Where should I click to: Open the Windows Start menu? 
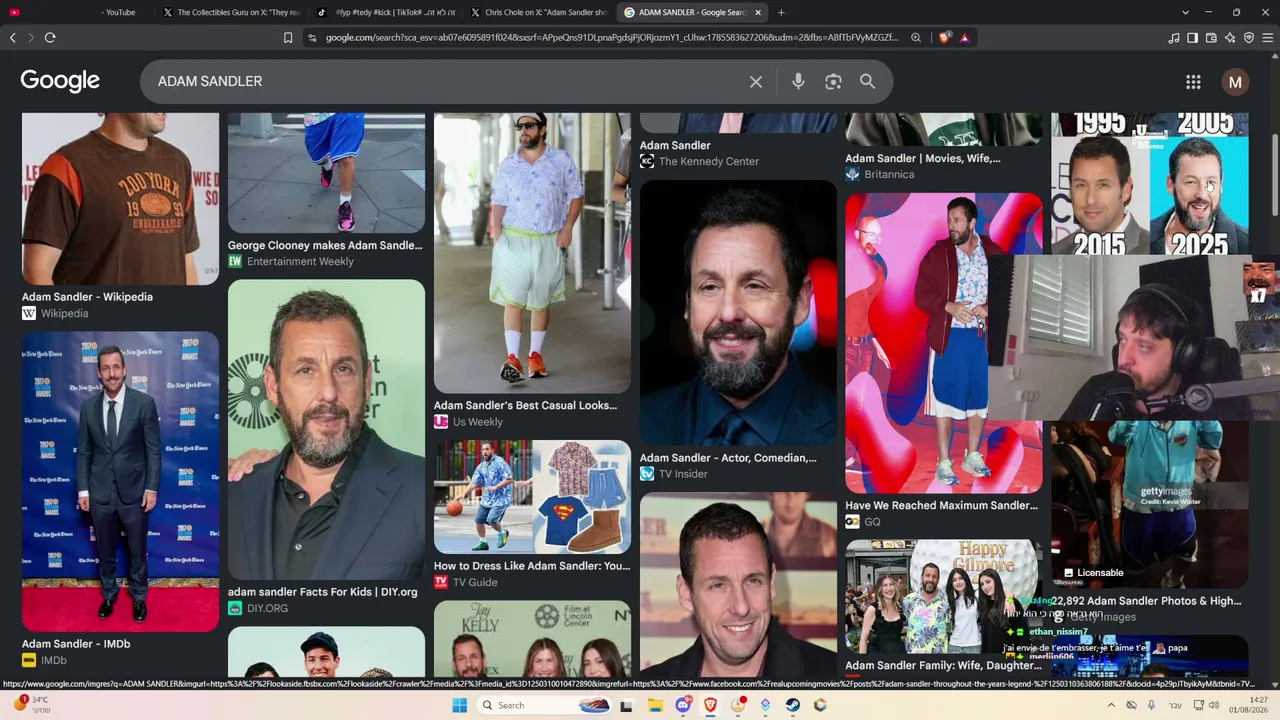459,705
